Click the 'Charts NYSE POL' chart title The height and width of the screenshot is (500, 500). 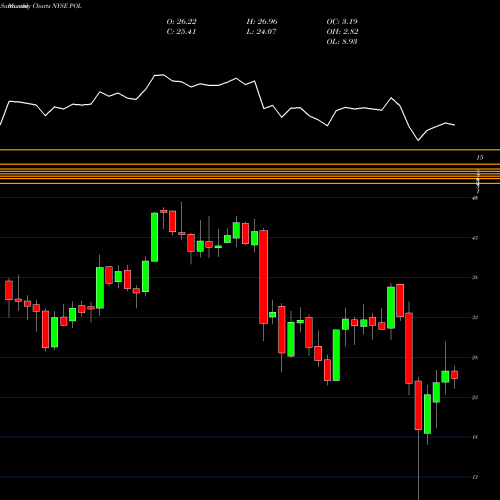pyautogui.click(x=57, y=6)
